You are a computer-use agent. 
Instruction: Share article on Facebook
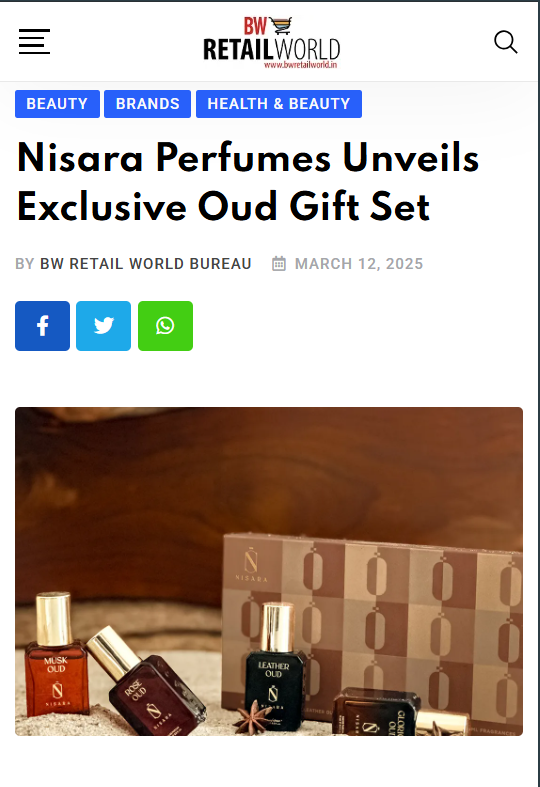coord(43,326)
